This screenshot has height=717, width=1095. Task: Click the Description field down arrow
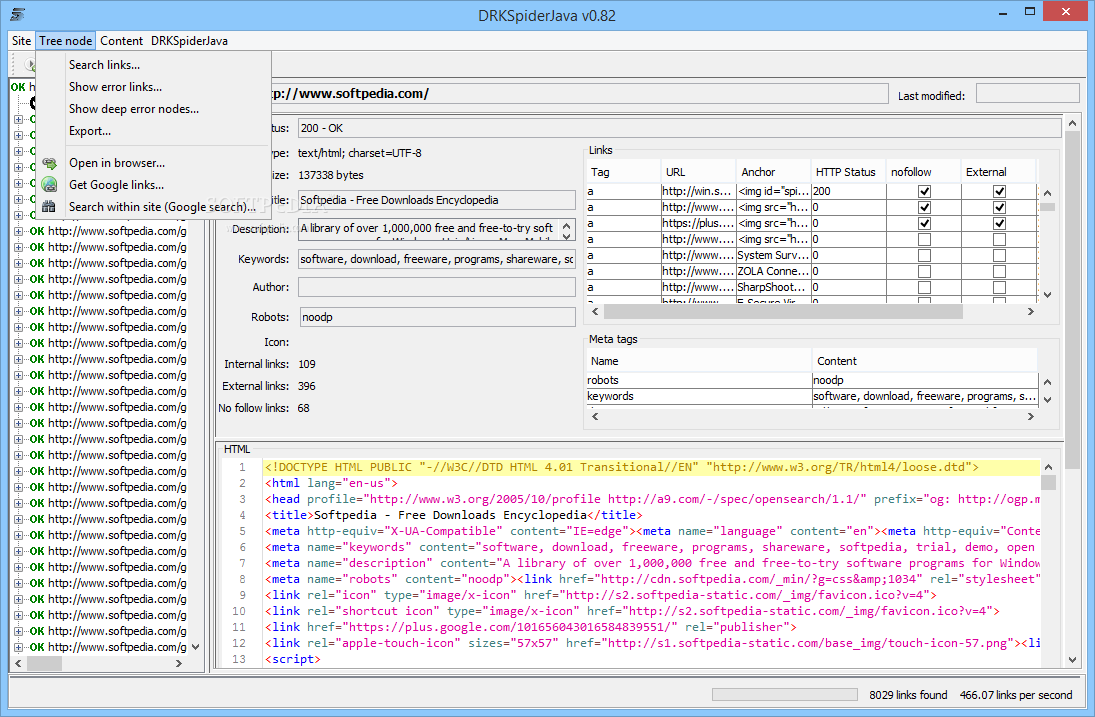pyautogui.click(x=567, y=236)
